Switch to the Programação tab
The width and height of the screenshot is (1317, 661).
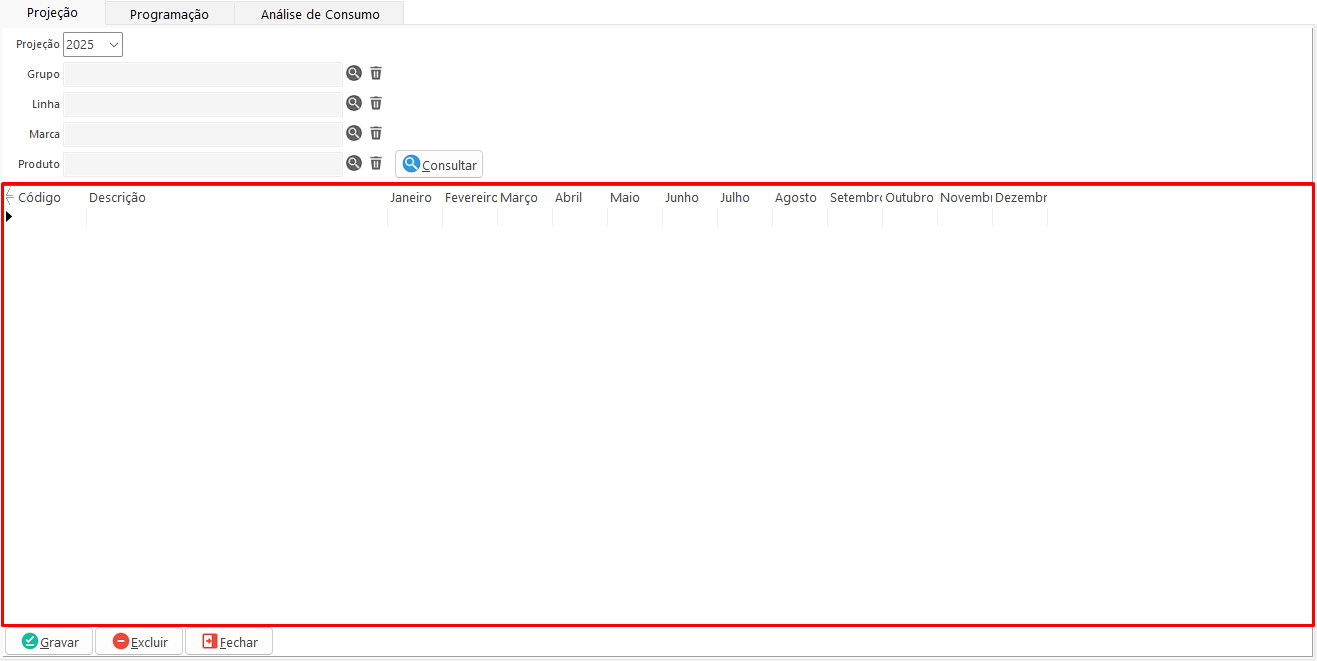(x=169, y=14)
